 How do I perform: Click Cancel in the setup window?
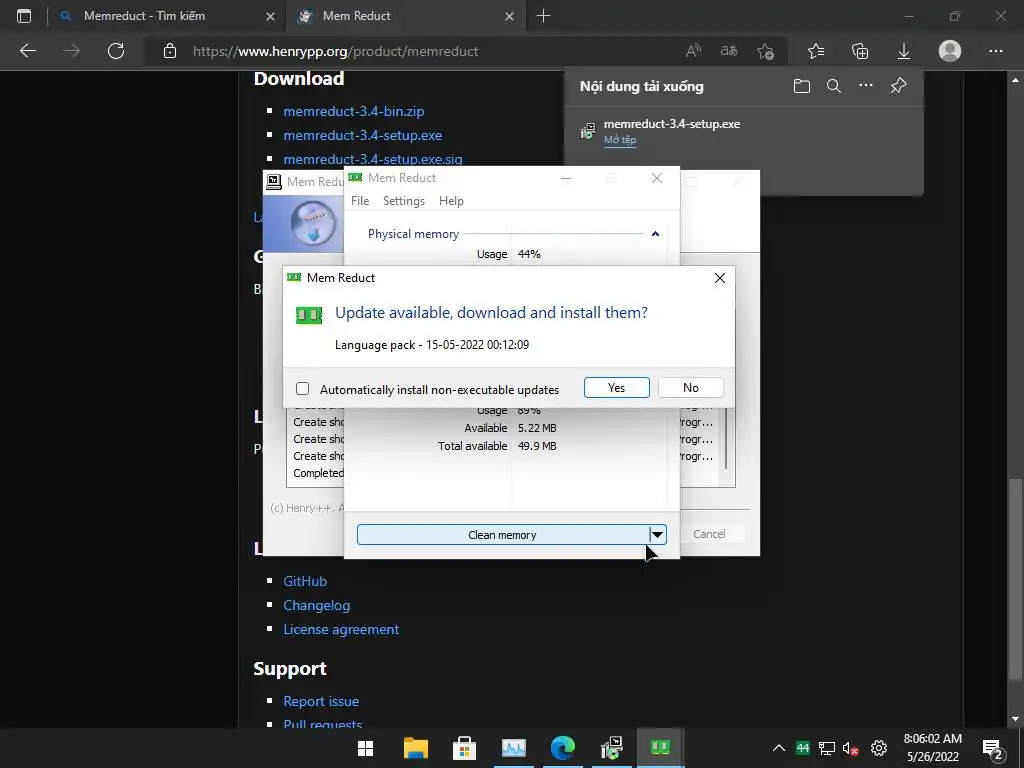(709, 534)
